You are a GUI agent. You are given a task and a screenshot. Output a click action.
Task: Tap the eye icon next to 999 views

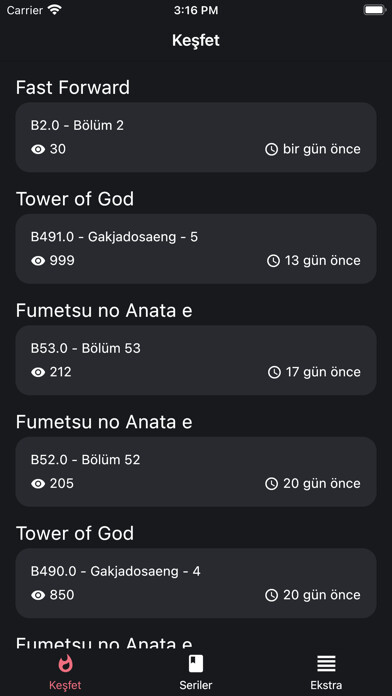coord(38,261)
